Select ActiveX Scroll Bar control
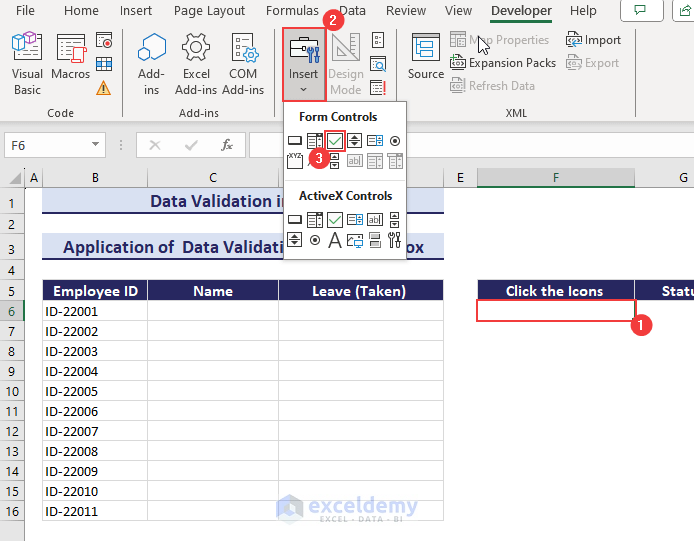The height and width of the screenshot is (541, 694). tap(394, 220)
